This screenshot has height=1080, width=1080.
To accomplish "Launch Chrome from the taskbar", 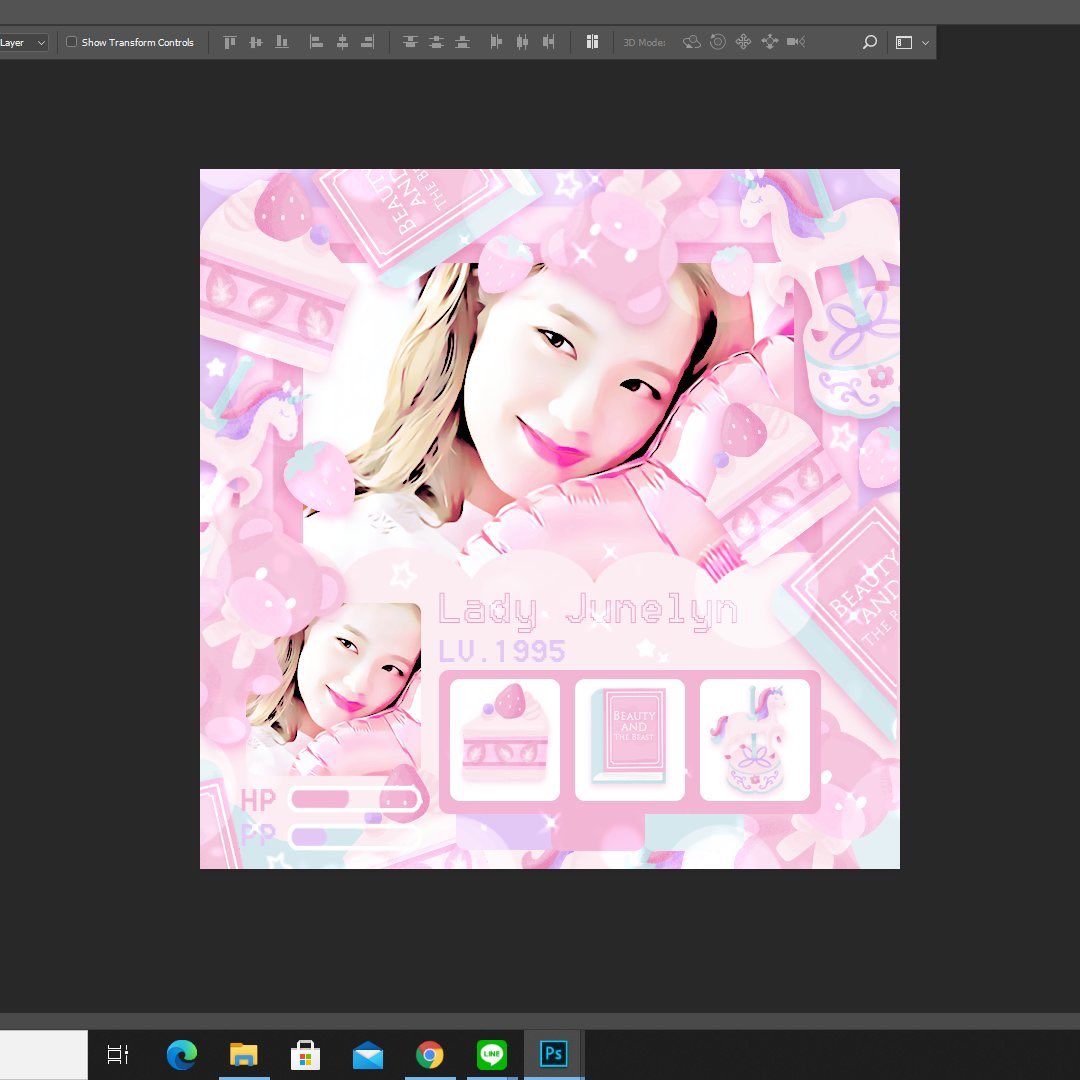I will point(429,1054).
